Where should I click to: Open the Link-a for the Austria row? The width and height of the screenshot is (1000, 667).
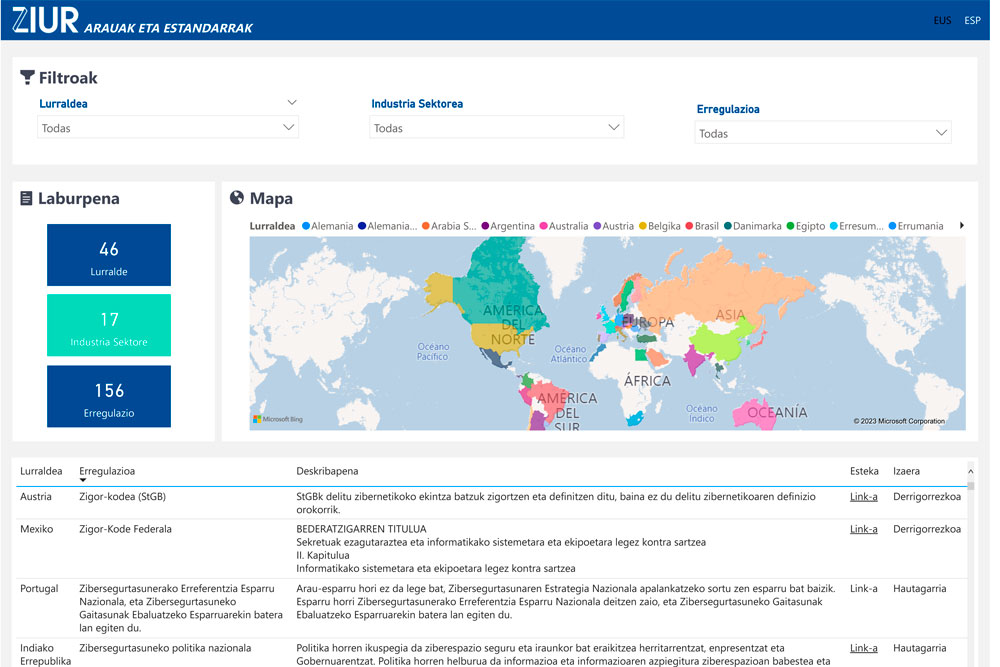tap(863, 497)
